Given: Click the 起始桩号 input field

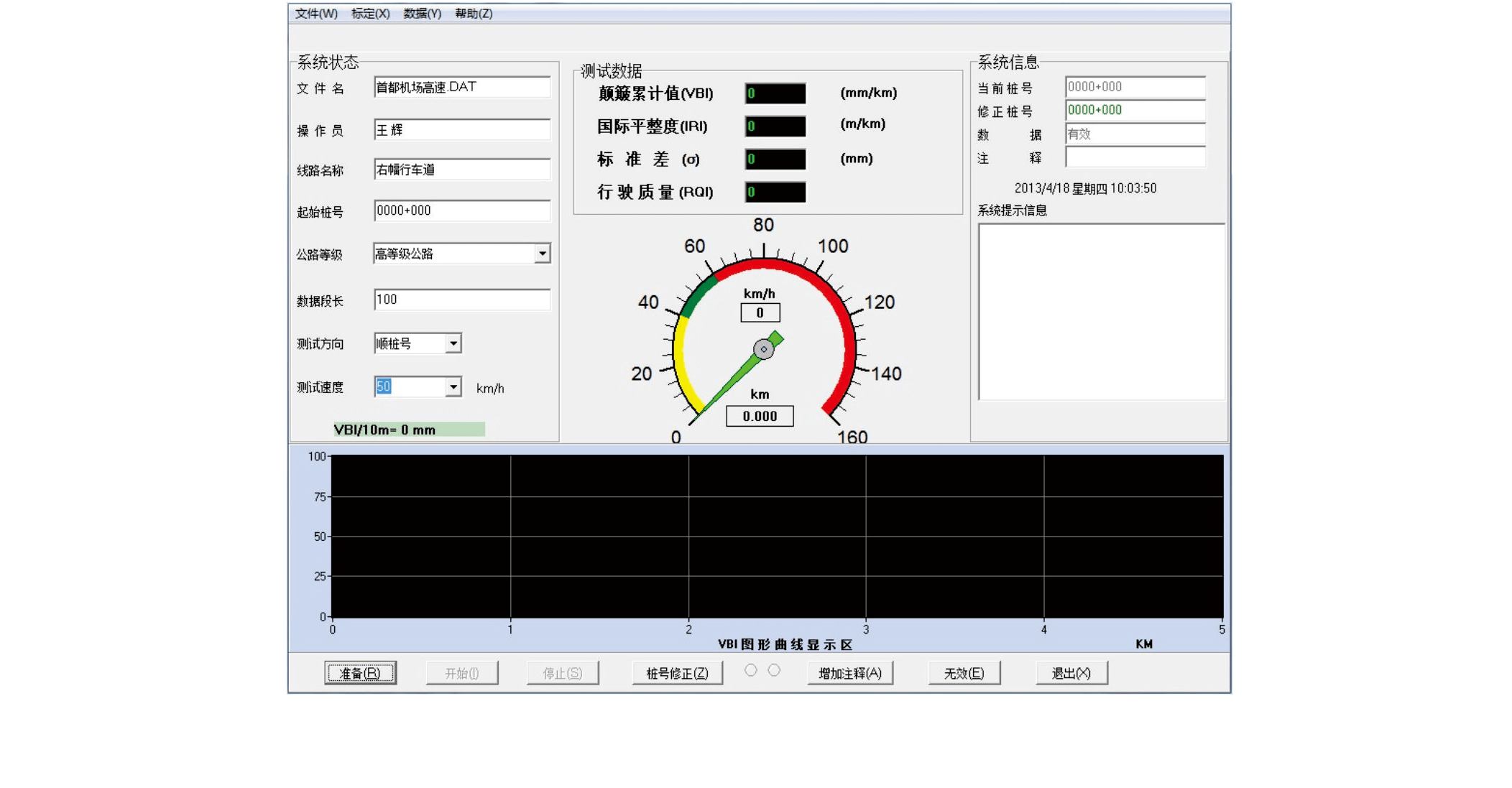Looking at the screenshot, I should click(x=462, y=210).
